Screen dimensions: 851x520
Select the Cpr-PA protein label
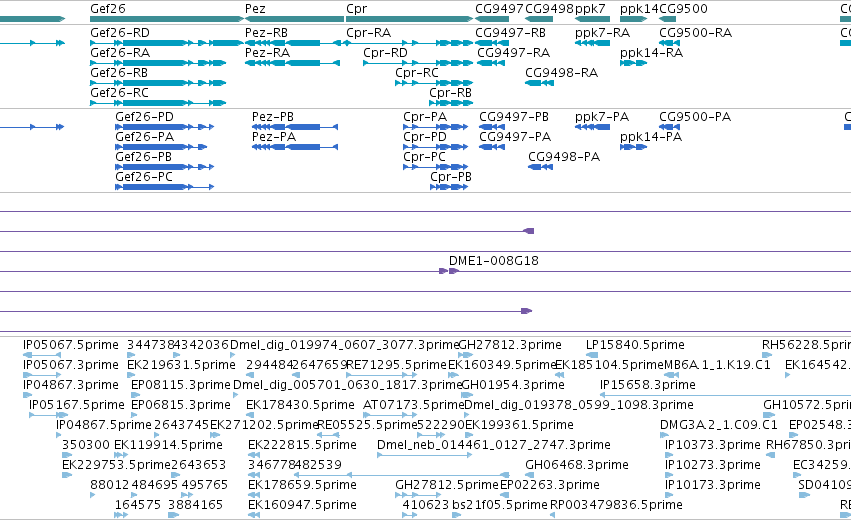pyautogui.click(x=425, y=117)
